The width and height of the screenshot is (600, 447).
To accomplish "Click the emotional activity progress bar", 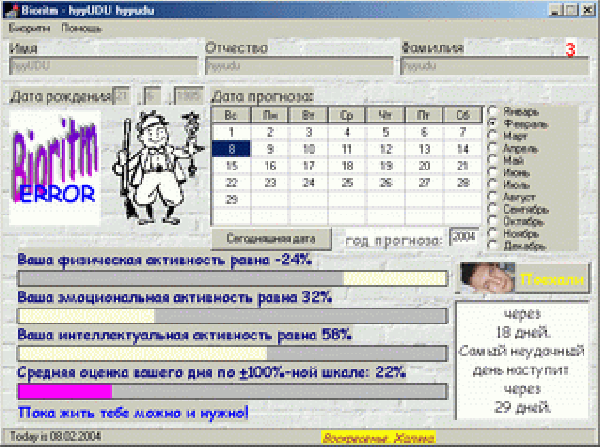I will coord(233,316).
